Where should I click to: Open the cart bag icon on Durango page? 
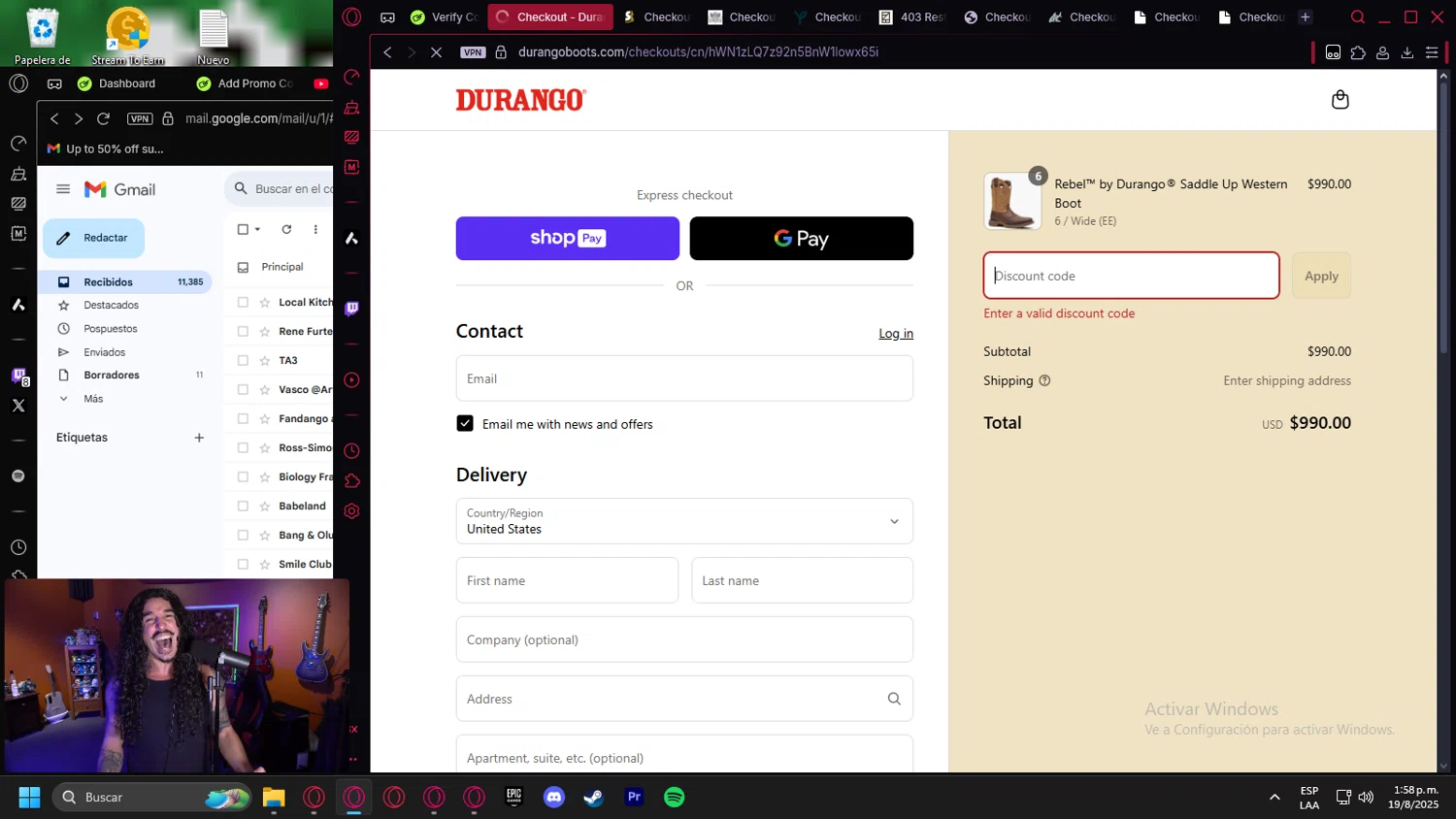pyautogui.click(x=1340, y=99)
